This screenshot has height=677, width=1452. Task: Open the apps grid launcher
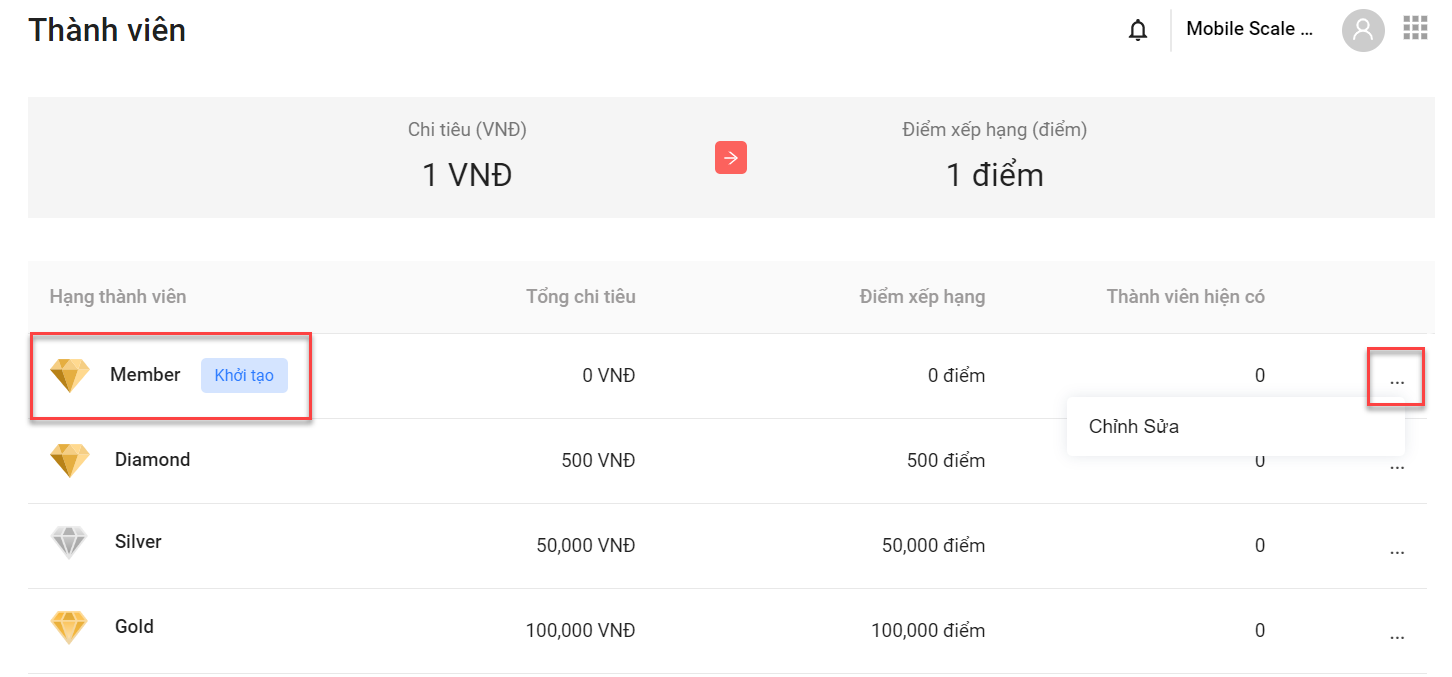(x=1415, y=28)
